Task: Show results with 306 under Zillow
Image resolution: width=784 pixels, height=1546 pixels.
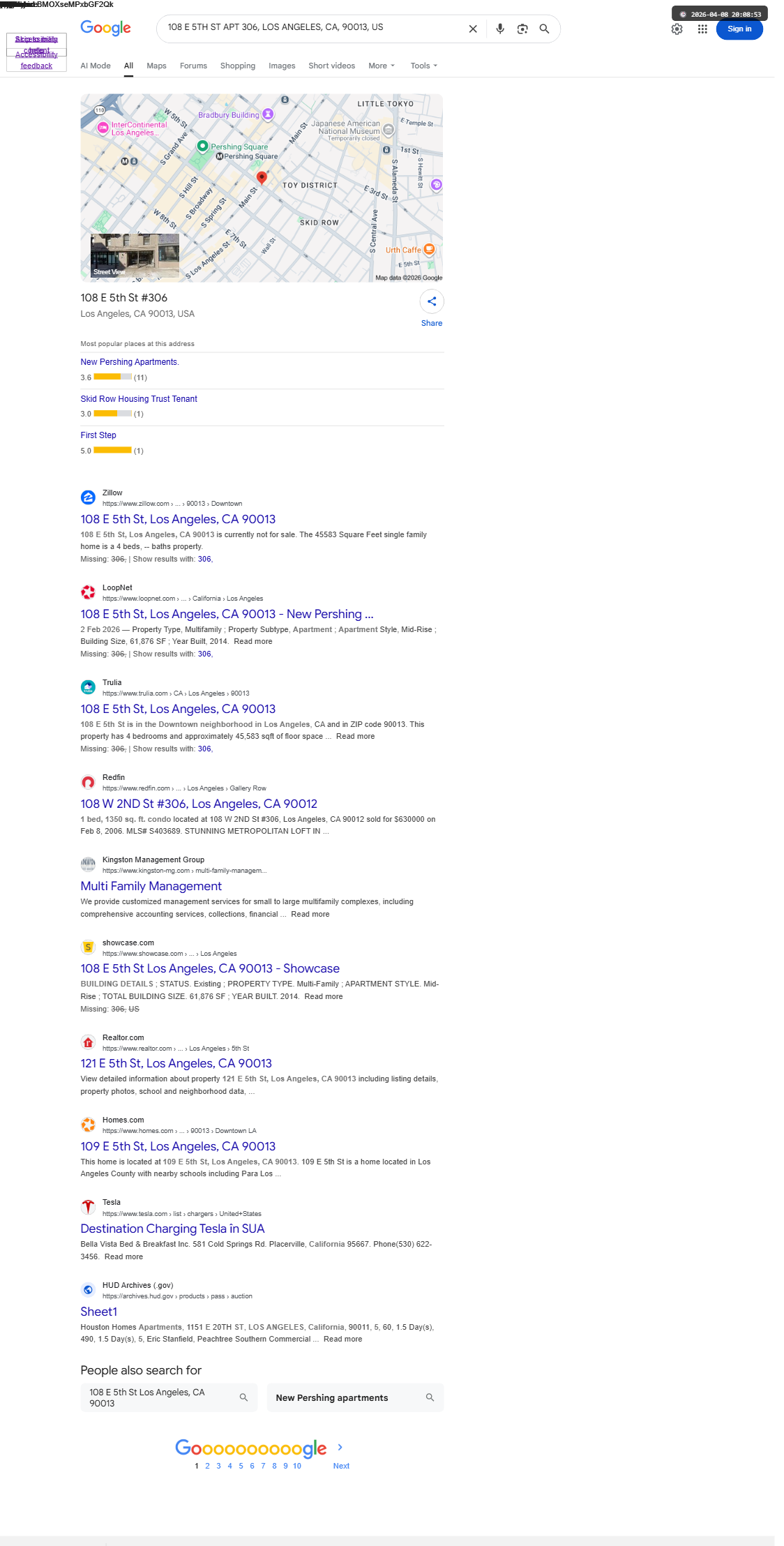Action: (204, 559)
